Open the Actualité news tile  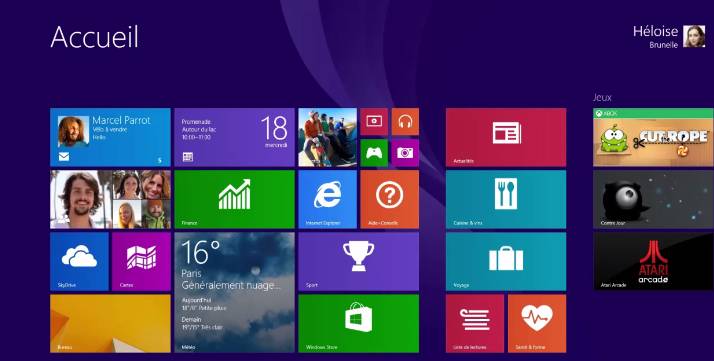pos(506,137)
